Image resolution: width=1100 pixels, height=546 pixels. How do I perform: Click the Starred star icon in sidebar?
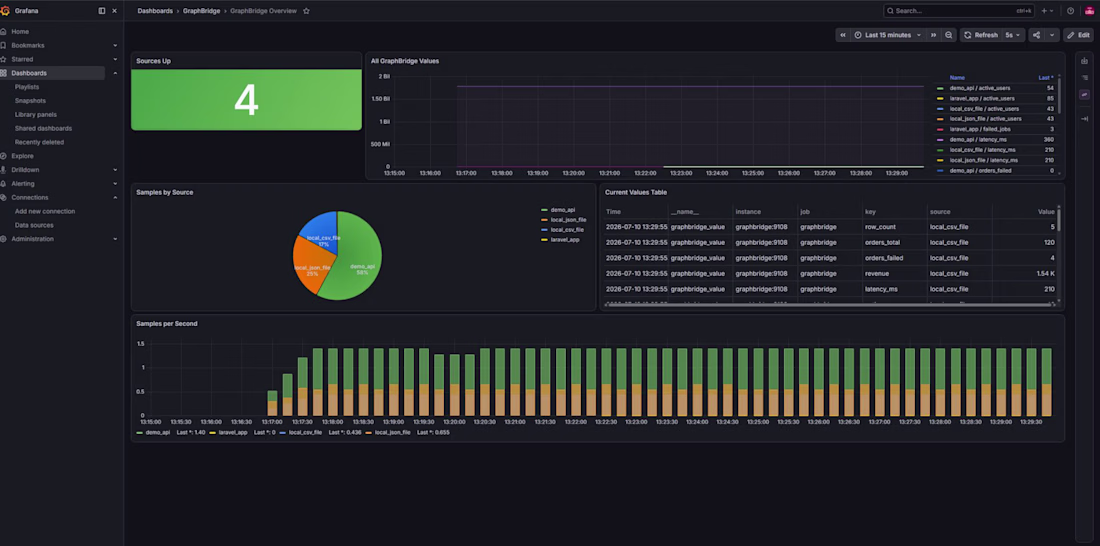pos(4,59)
